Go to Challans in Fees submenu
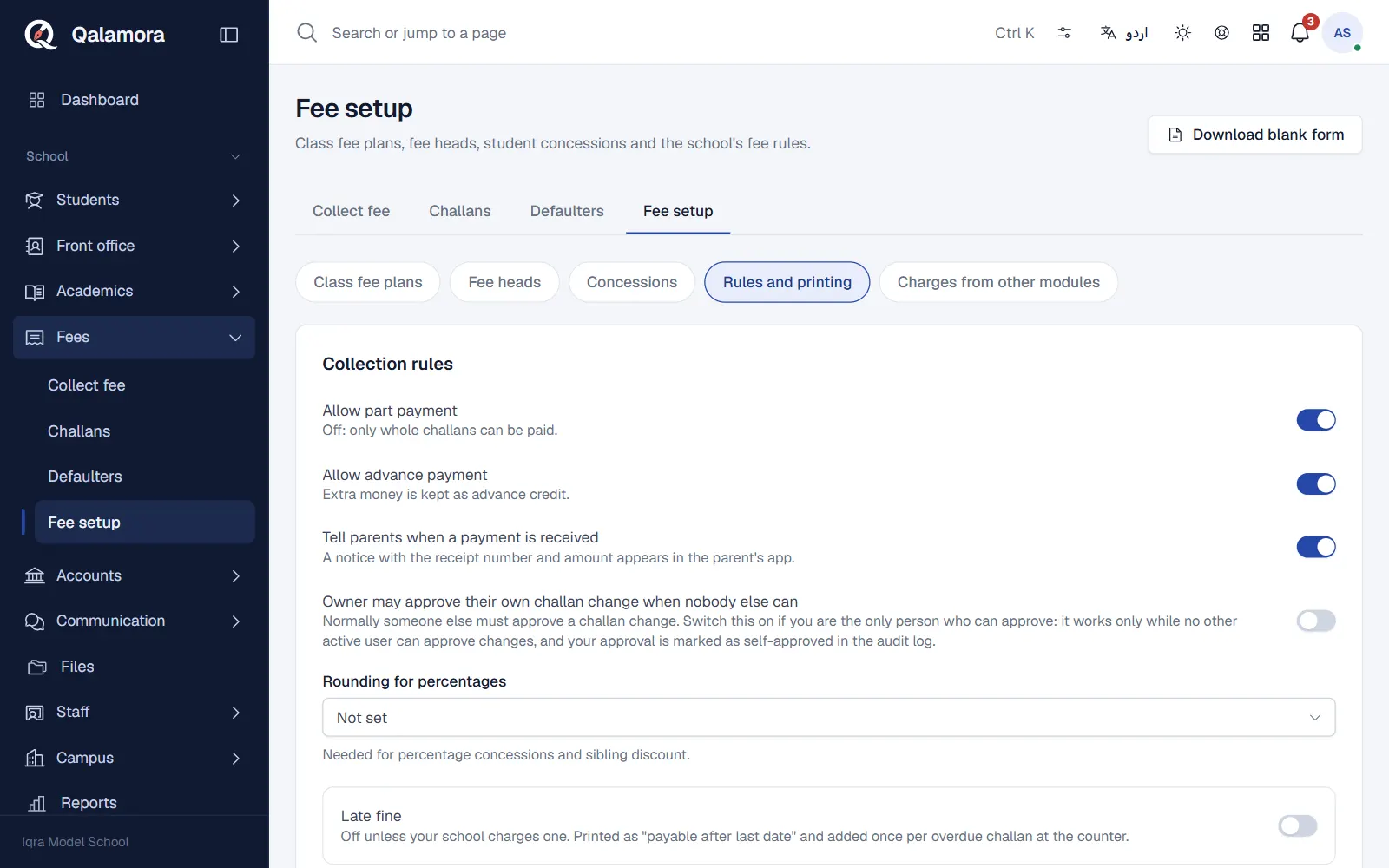This screenshot has height=868, width=1389. (x=145, y=431)
